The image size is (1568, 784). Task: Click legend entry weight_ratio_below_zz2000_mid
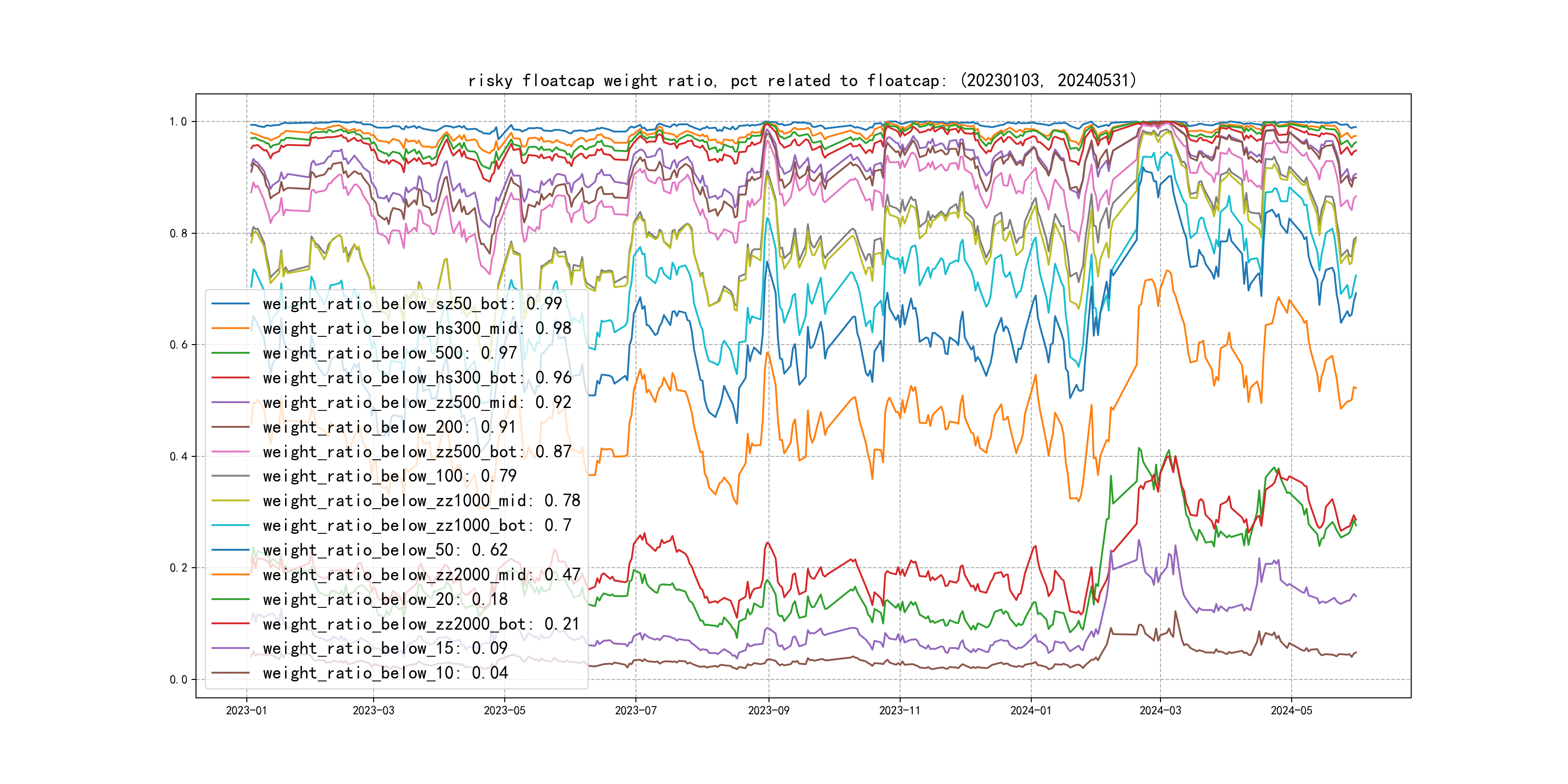421,574
